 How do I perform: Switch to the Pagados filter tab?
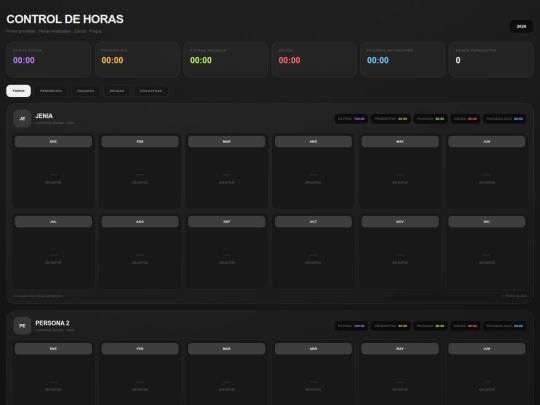coord(86,91)
